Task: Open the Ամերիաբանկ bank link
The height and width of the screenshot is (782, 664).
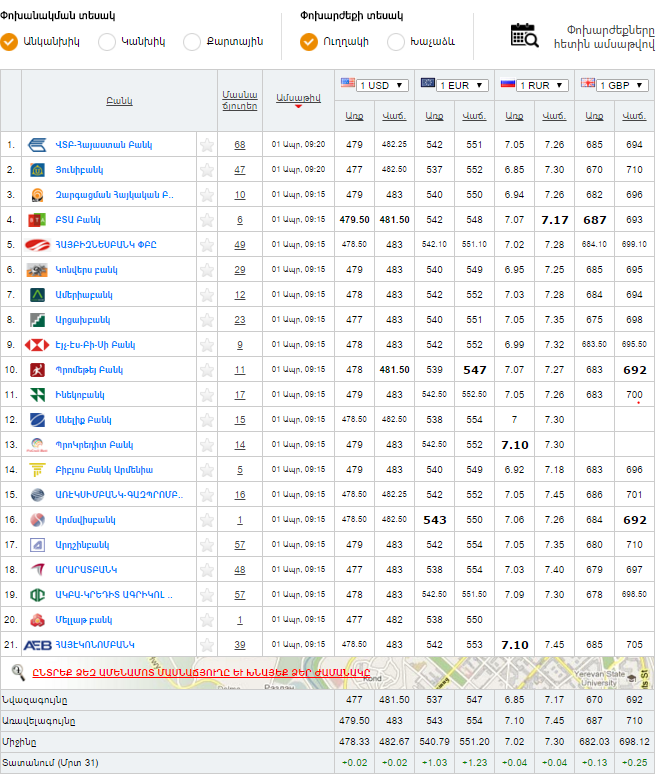Action: (85, 295)
